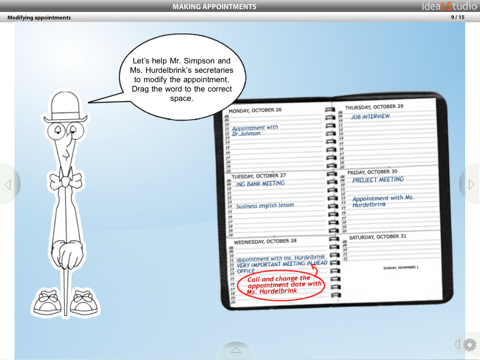480x360 pixels.
Task: Click the ideaLStudio logo
Action: tap(449, 6)
